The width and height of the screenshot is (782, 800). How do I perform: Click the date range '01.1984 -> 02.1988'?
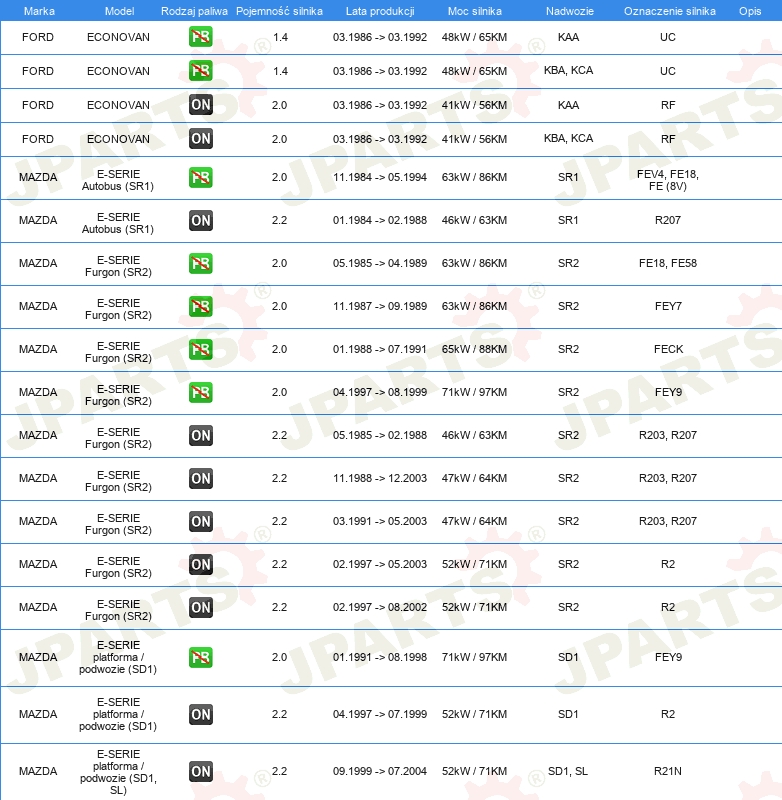380,220
